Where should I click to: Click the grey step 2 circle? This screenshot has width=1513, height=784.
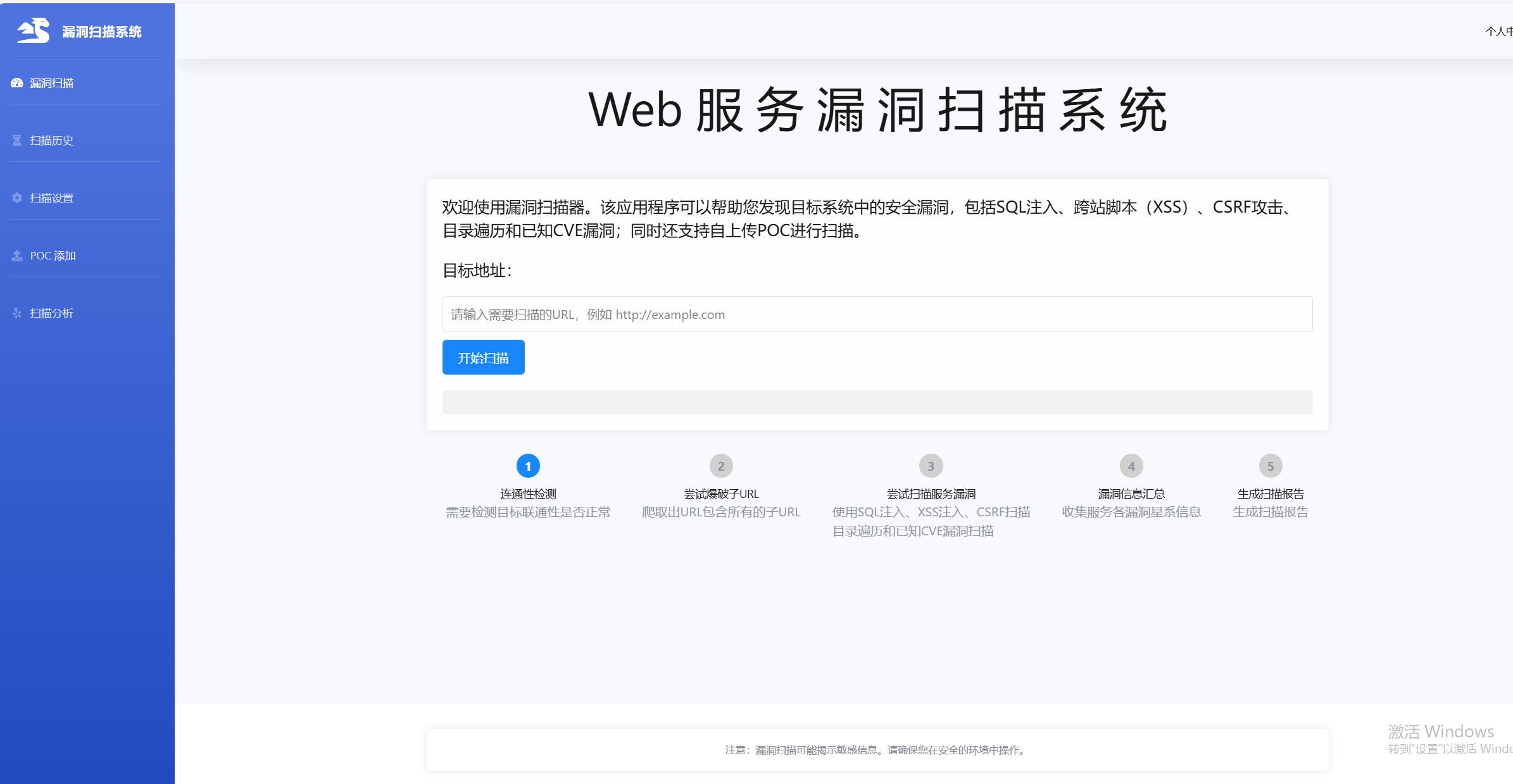click(x=721, y=466)
